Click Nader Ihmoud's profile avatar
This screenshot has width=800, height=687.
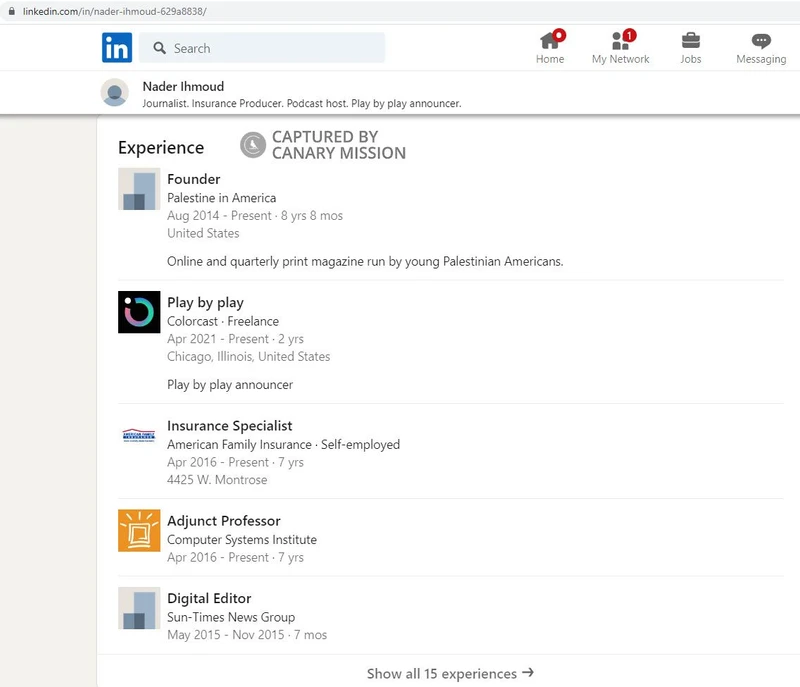(x=115, y=92)
